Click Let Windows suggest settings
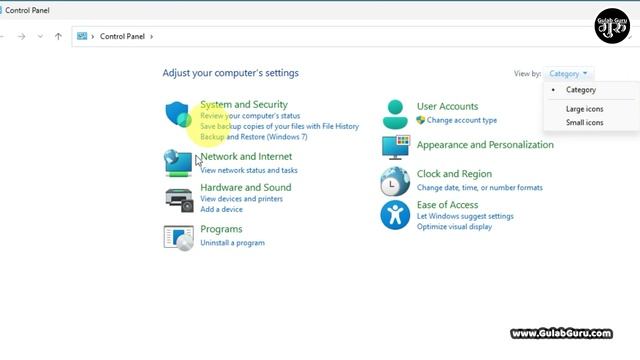The width and height of the screenshot is (640, 360). click(x=465, y=216)
